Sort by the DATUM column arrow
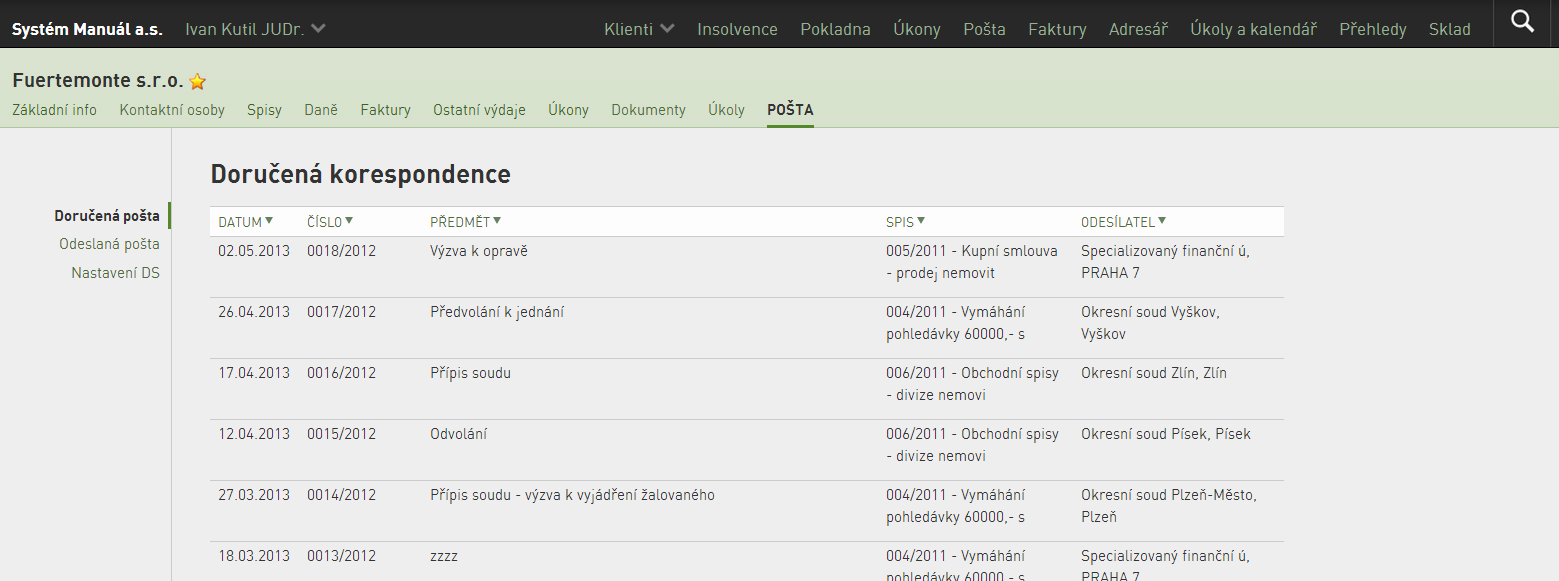 click(x=269, y=221)
